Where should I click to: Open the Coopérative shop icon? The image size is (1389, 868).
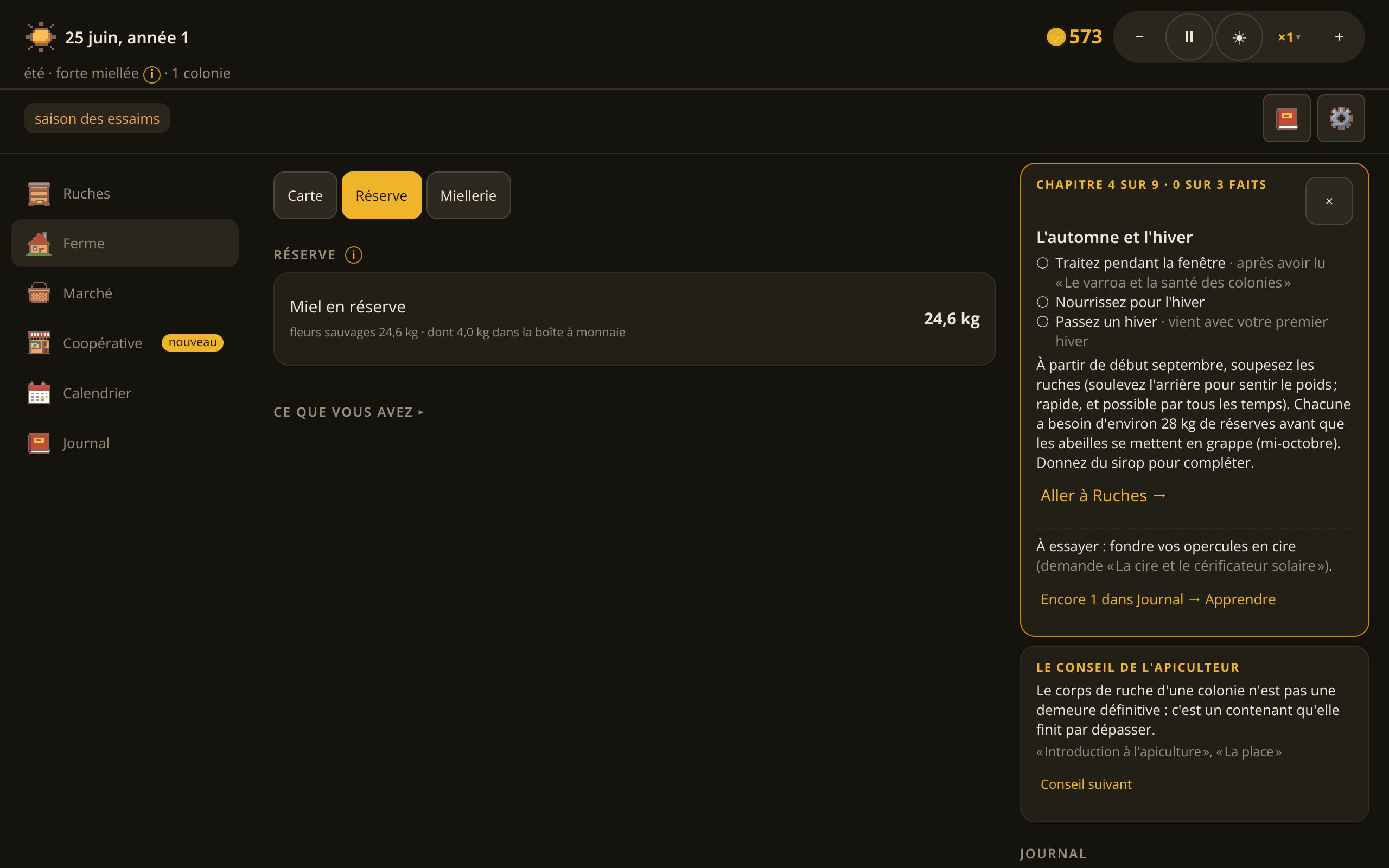click(39, 343)
